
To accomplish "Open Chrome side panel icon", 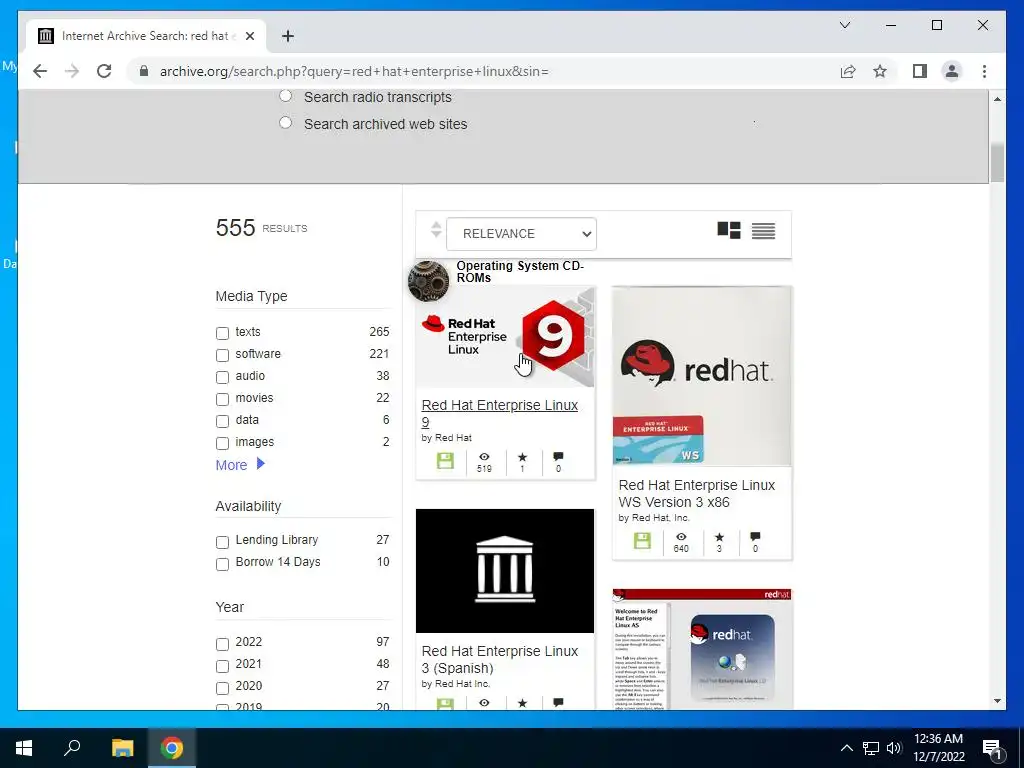I will pos(920,71).
